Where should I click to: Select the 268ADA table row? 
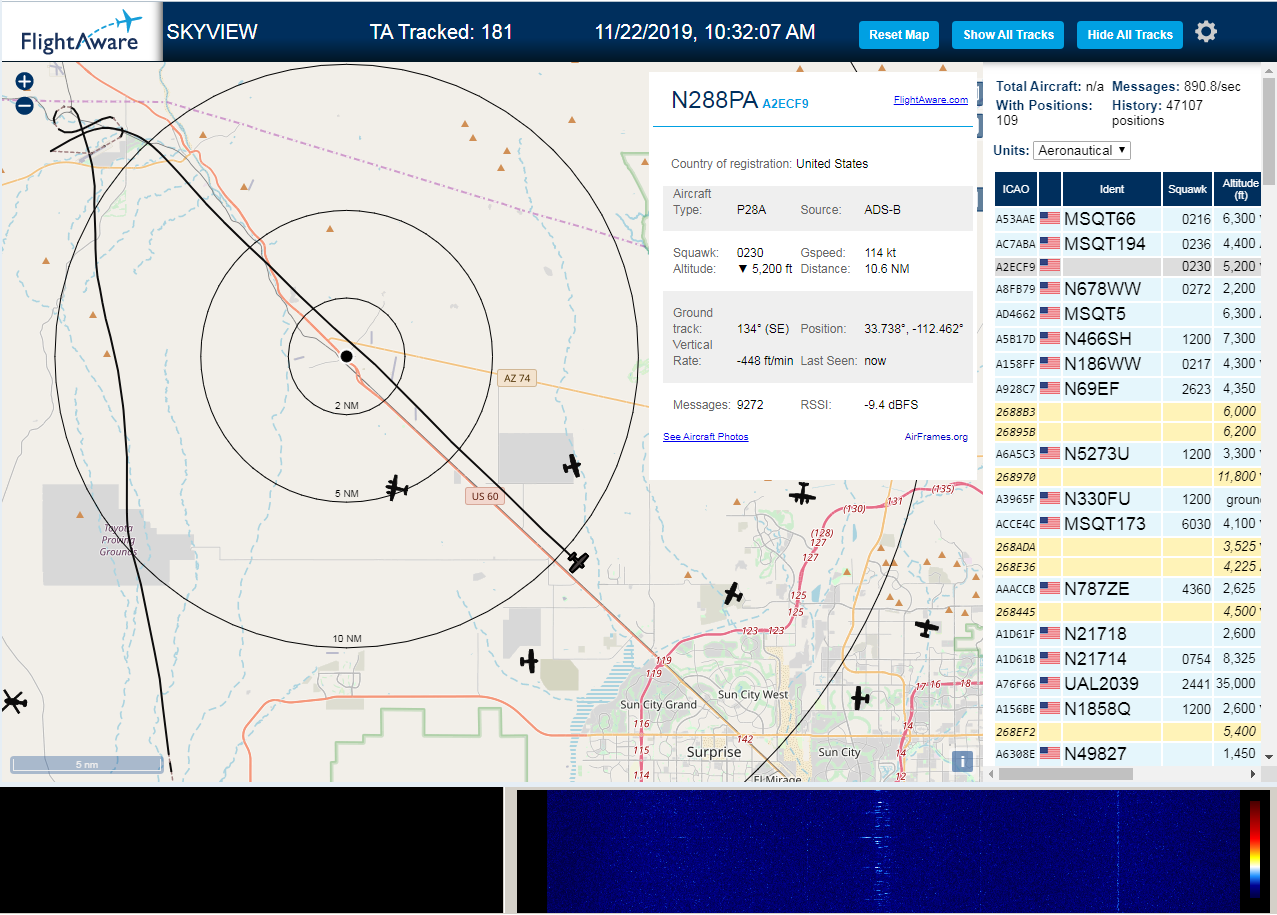1128,546
